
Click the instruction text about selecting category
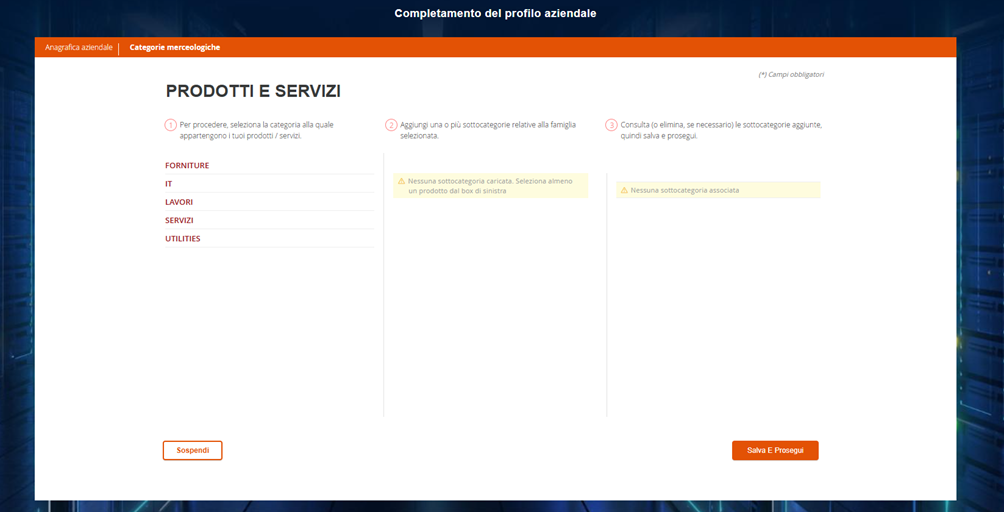(x=256, y=130)
